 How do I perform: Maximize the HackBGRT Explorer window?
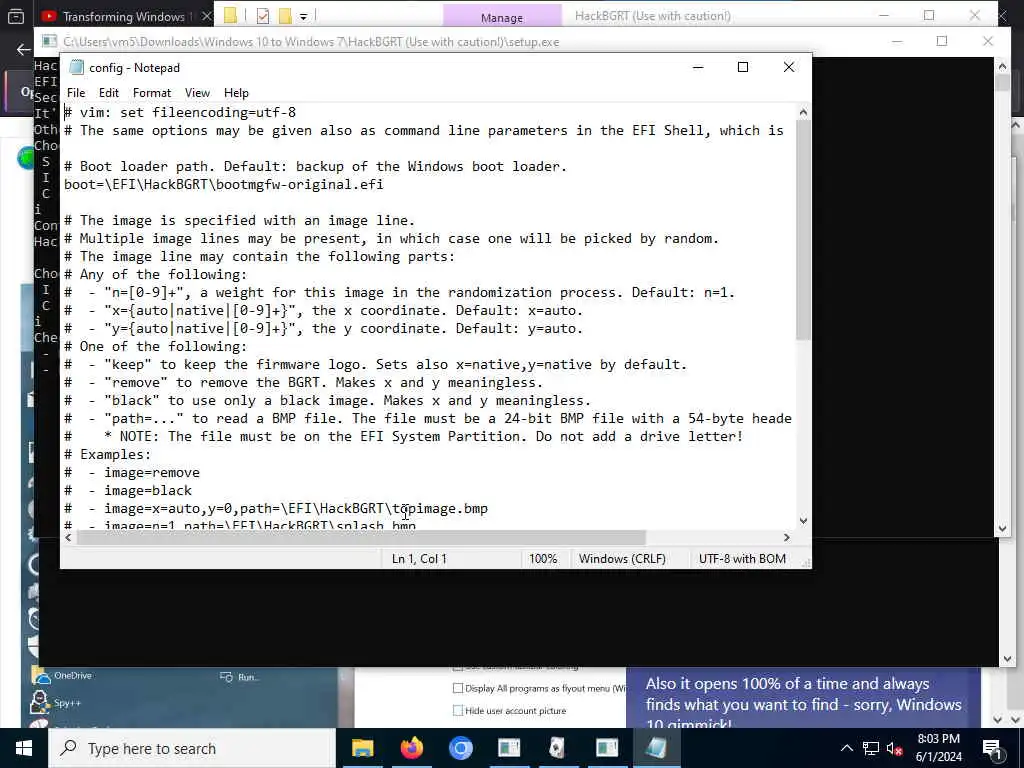pyautogui.click(x=929, y=16)
